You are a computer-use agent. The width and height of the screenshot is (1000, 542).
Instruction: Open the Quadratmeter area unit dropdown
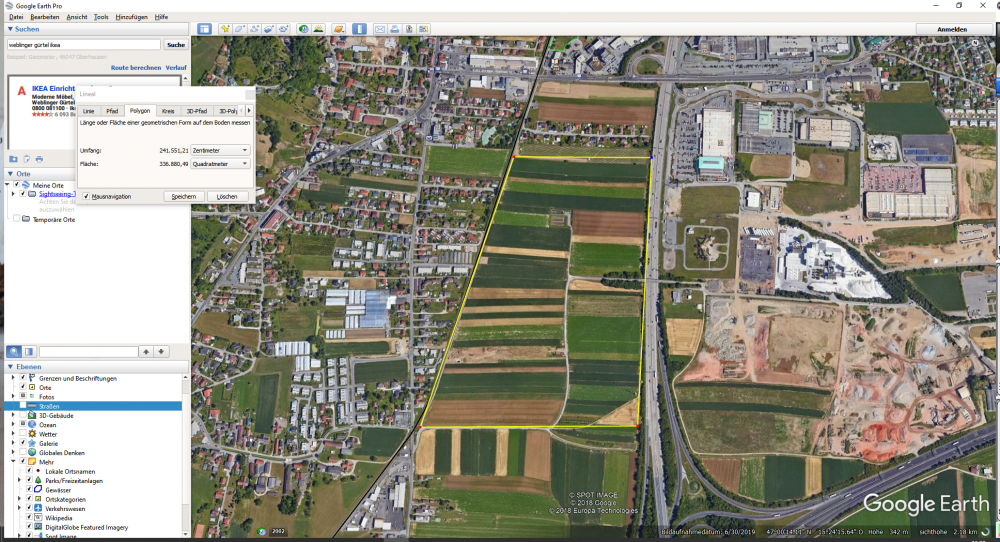219,163
